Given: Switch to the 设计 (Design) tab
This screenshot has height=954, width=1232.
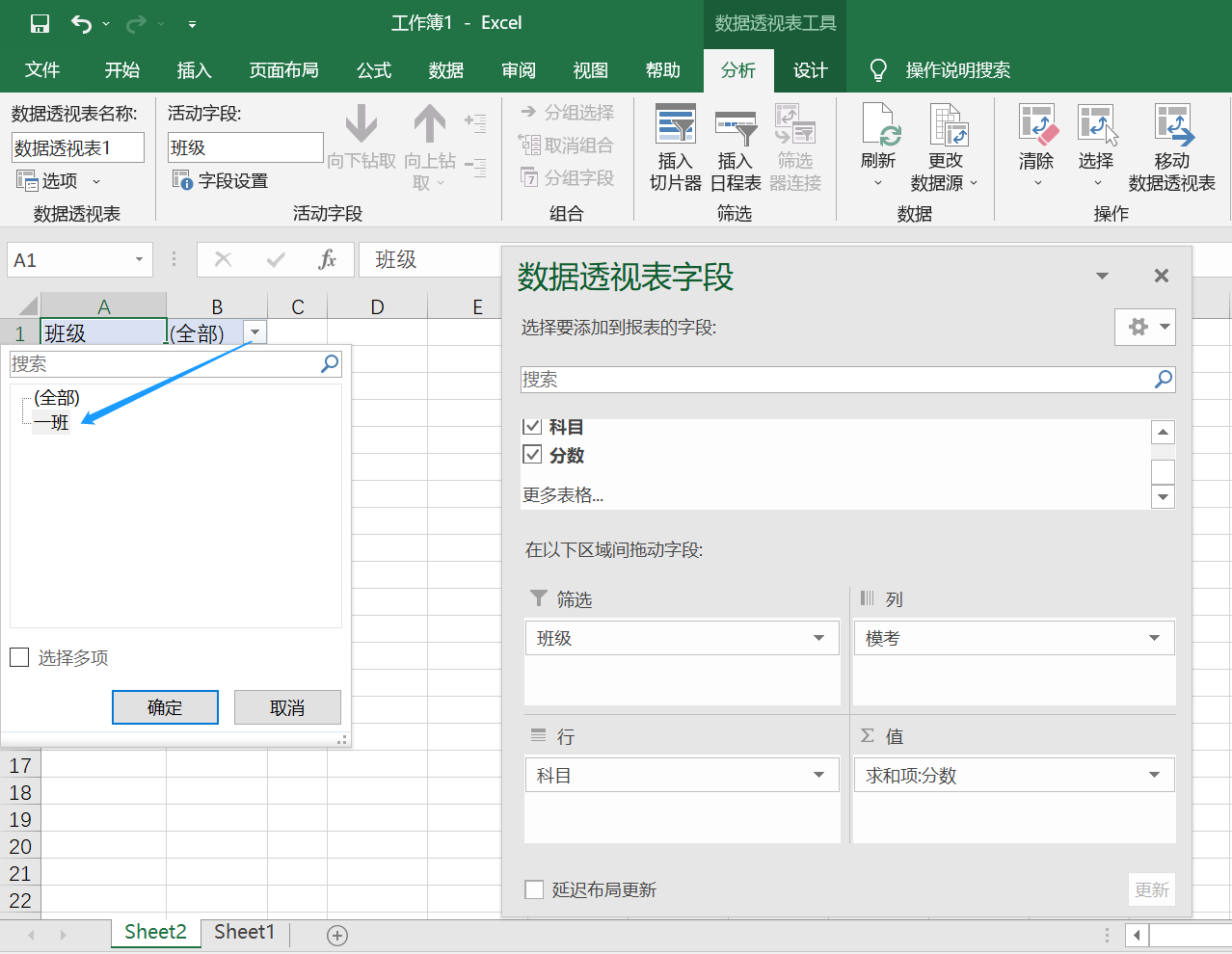Looking at the screenshot, I should pos(810,70).
